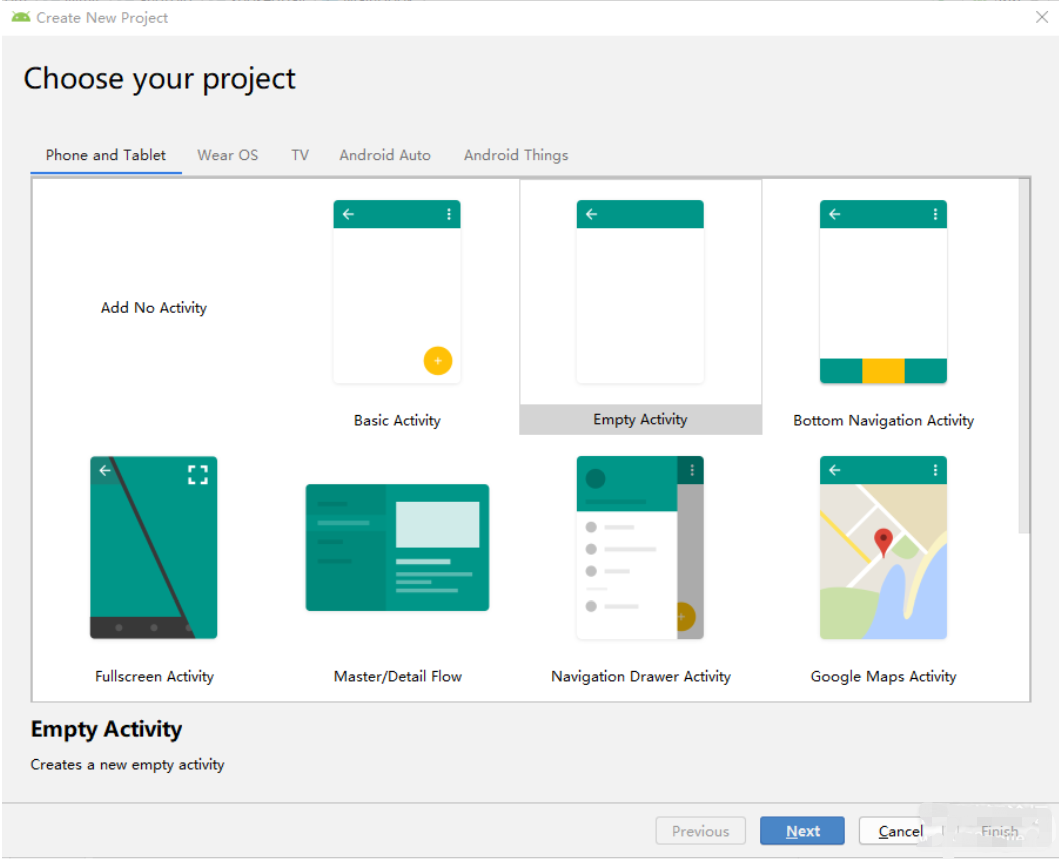This screenshot has width=1059, height=859.
Task: Click the back arrow in Empty Activity preview
Action: pyautogui.click(x=592, y=214)
